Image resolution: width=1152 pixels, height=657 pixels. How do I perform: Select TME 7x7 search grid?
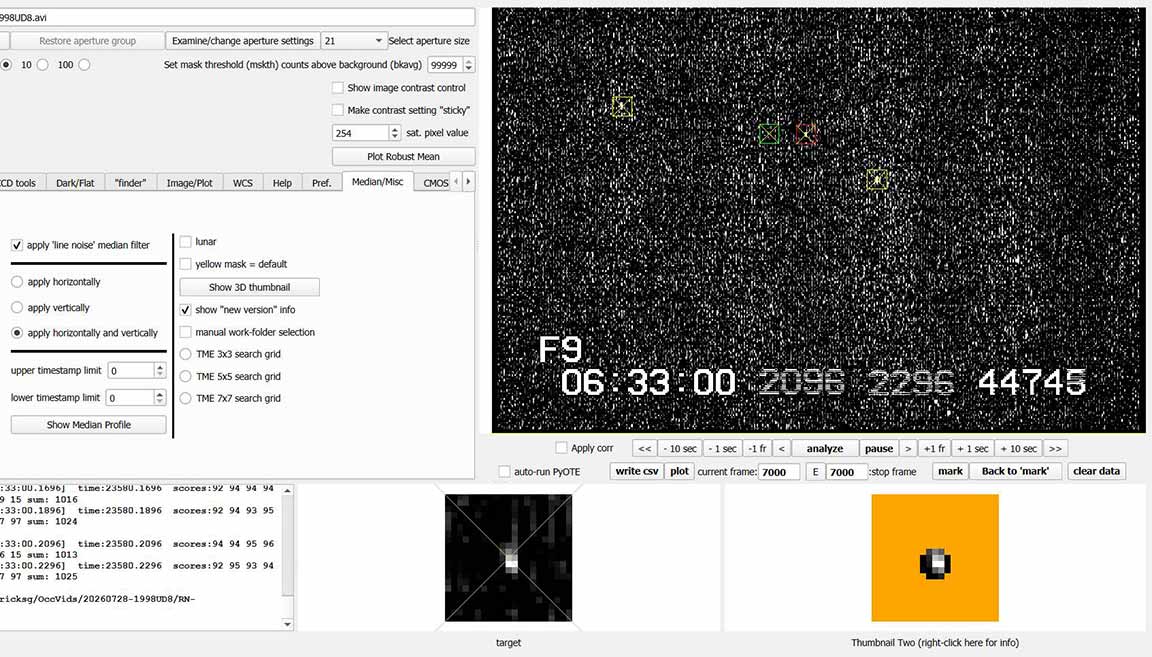[x=186, y=398]
